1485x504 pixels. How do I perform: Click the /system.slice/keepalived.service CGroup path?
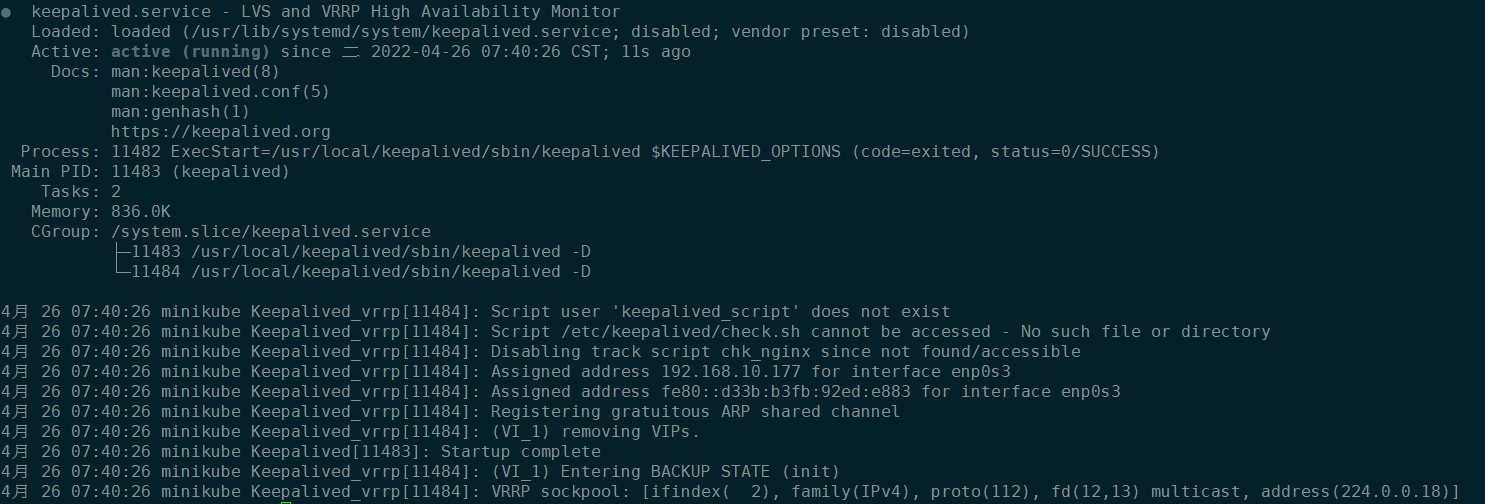(x=270, y=232)
